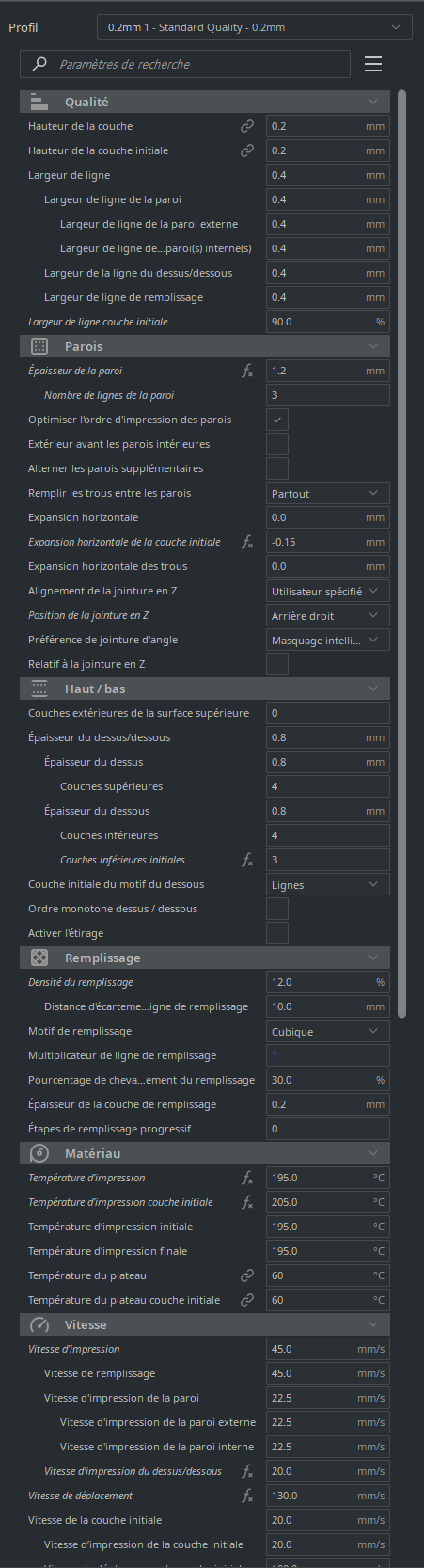Enable Extérieur avant les parois intérieures checkbox
This screenshot has height=1568, width=424.
277,444
